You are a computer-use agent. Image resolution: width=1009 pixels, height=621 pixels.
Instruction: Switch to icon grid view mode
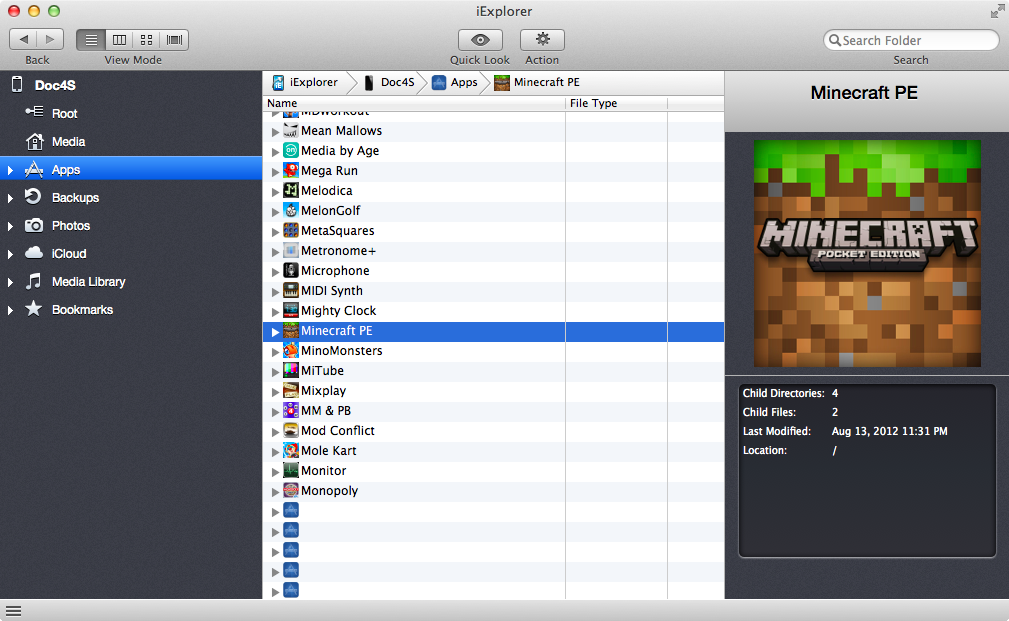[147, 40]
